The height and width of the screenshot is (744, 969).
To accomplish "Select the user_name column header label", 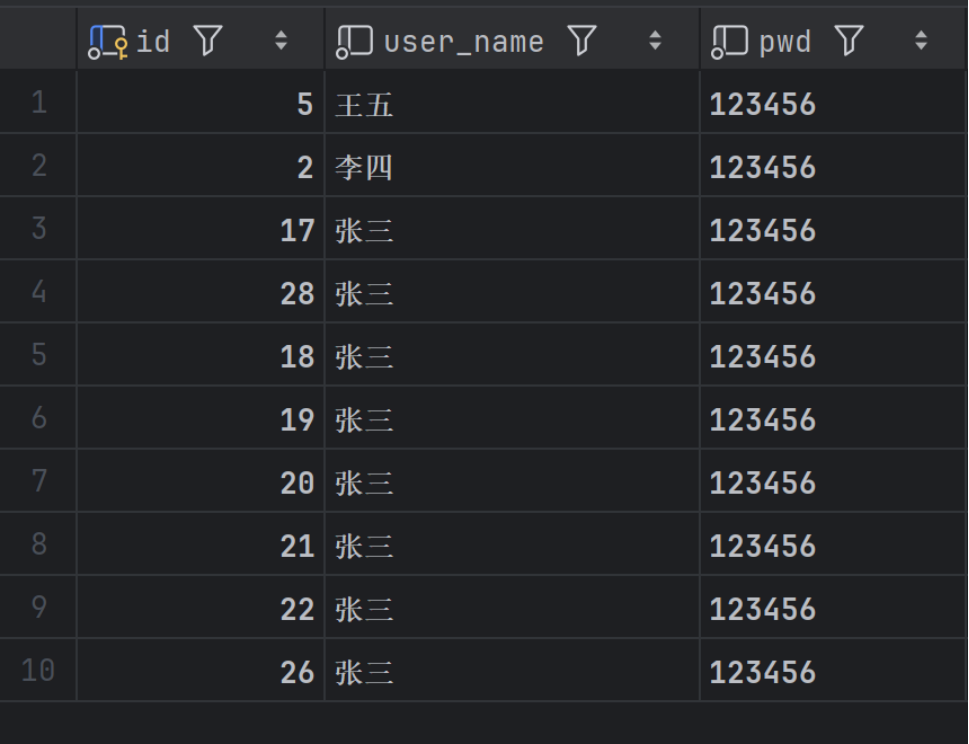I will [x=463, y=43].
